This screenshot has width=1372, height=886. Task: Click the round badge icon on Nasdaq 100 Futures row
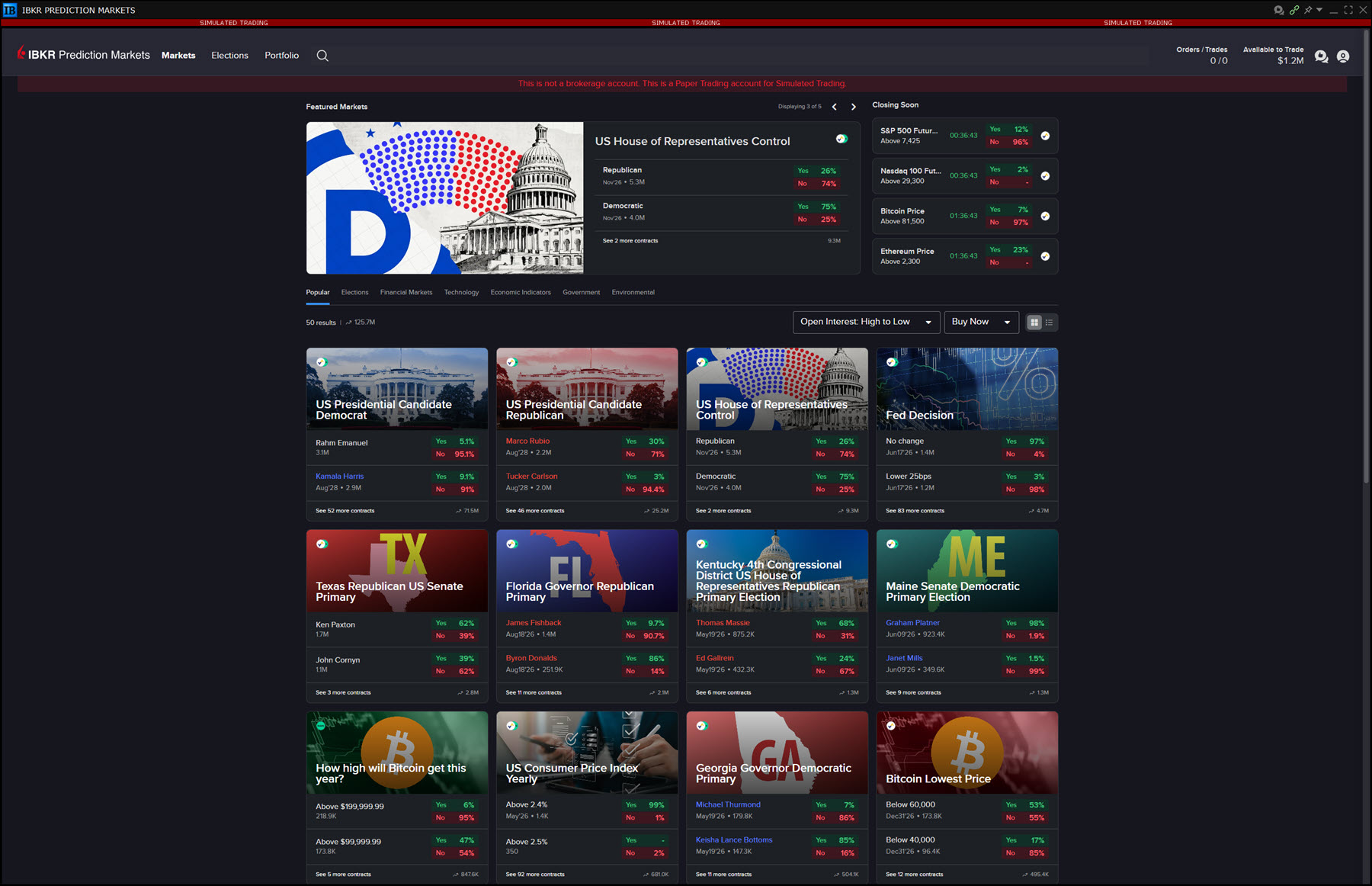click(1045, 176)
